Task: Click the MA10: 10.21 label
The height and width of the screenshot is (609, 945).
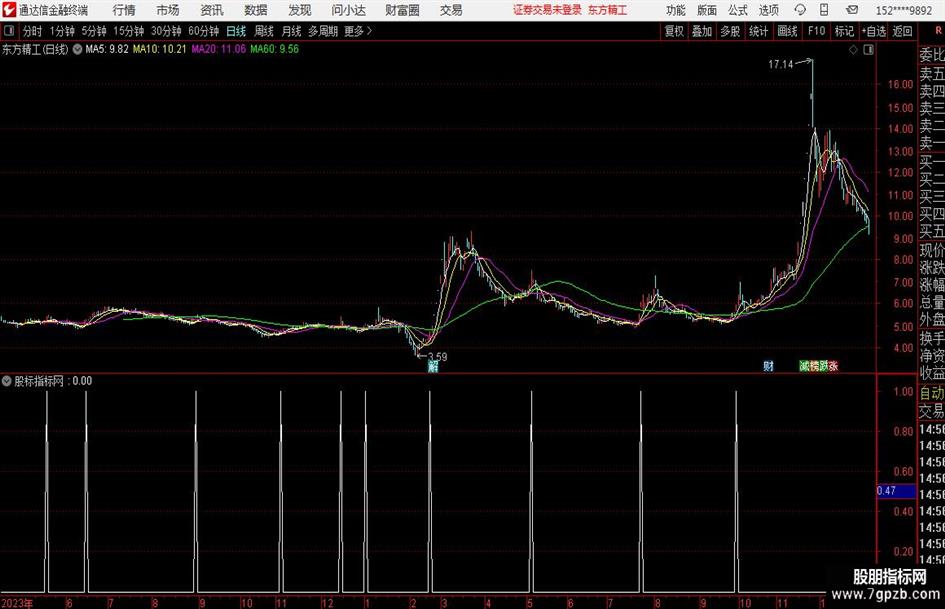Action: click(160, 49)
